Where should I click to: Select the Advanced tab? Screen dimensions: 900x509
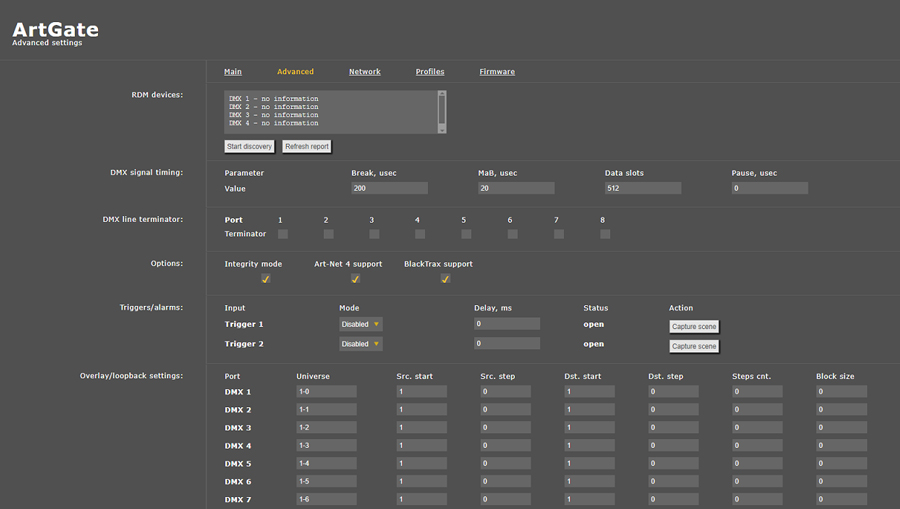[295, 72]
